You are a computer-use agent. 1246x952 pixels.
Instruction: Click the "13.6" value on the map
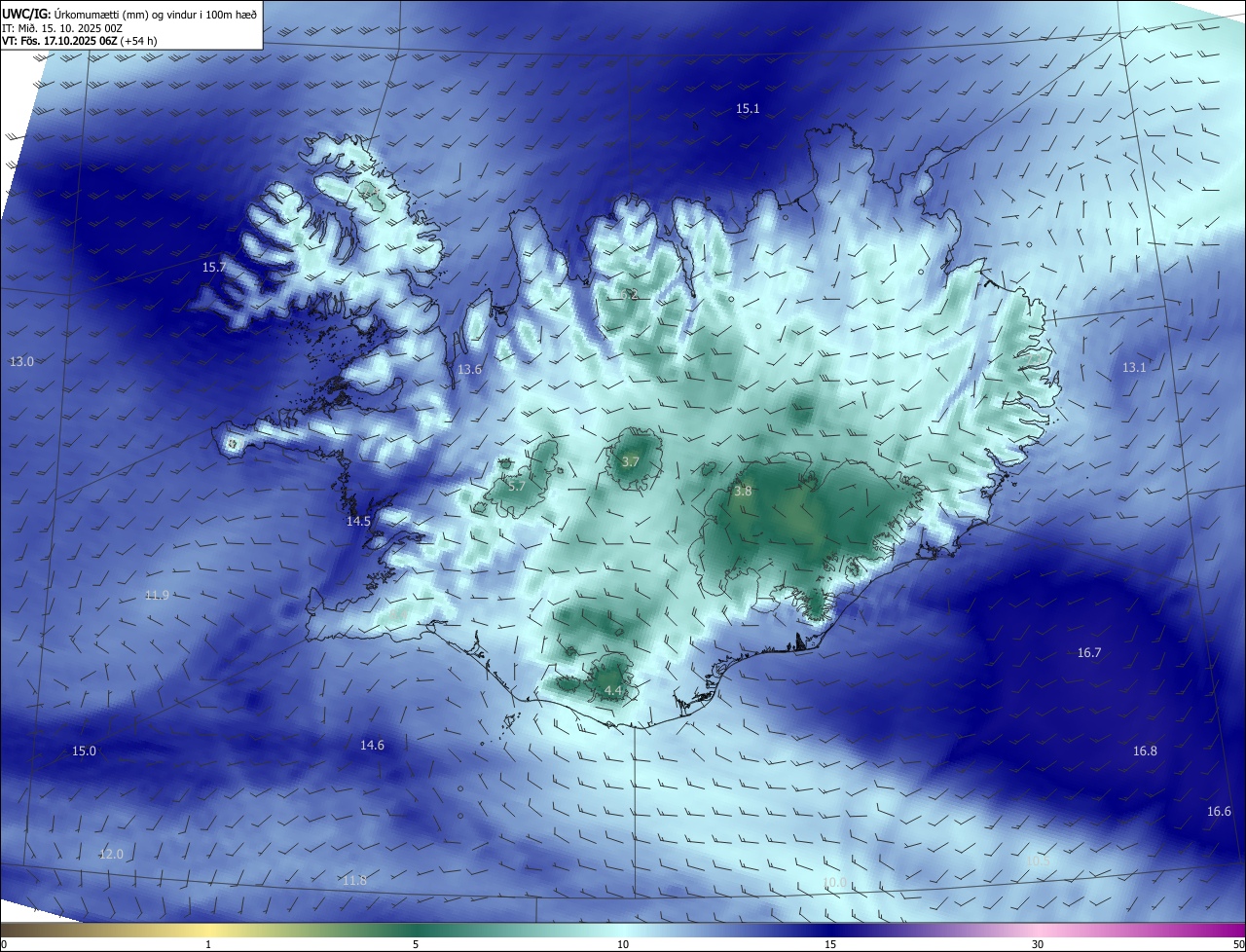pyautogui.click(x=469, y=369)
